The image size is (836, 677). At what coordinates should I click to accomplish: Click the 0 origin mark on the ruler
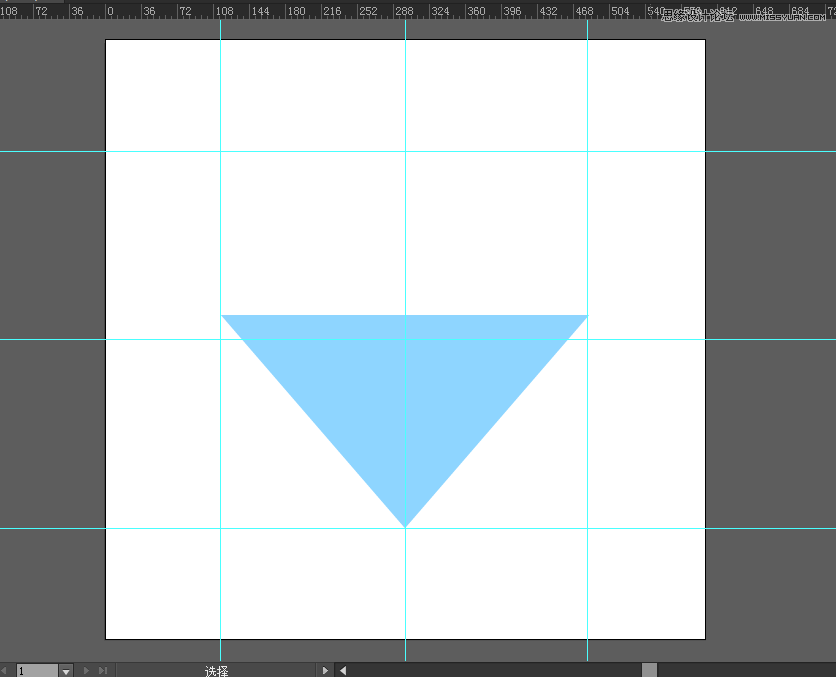109,11
